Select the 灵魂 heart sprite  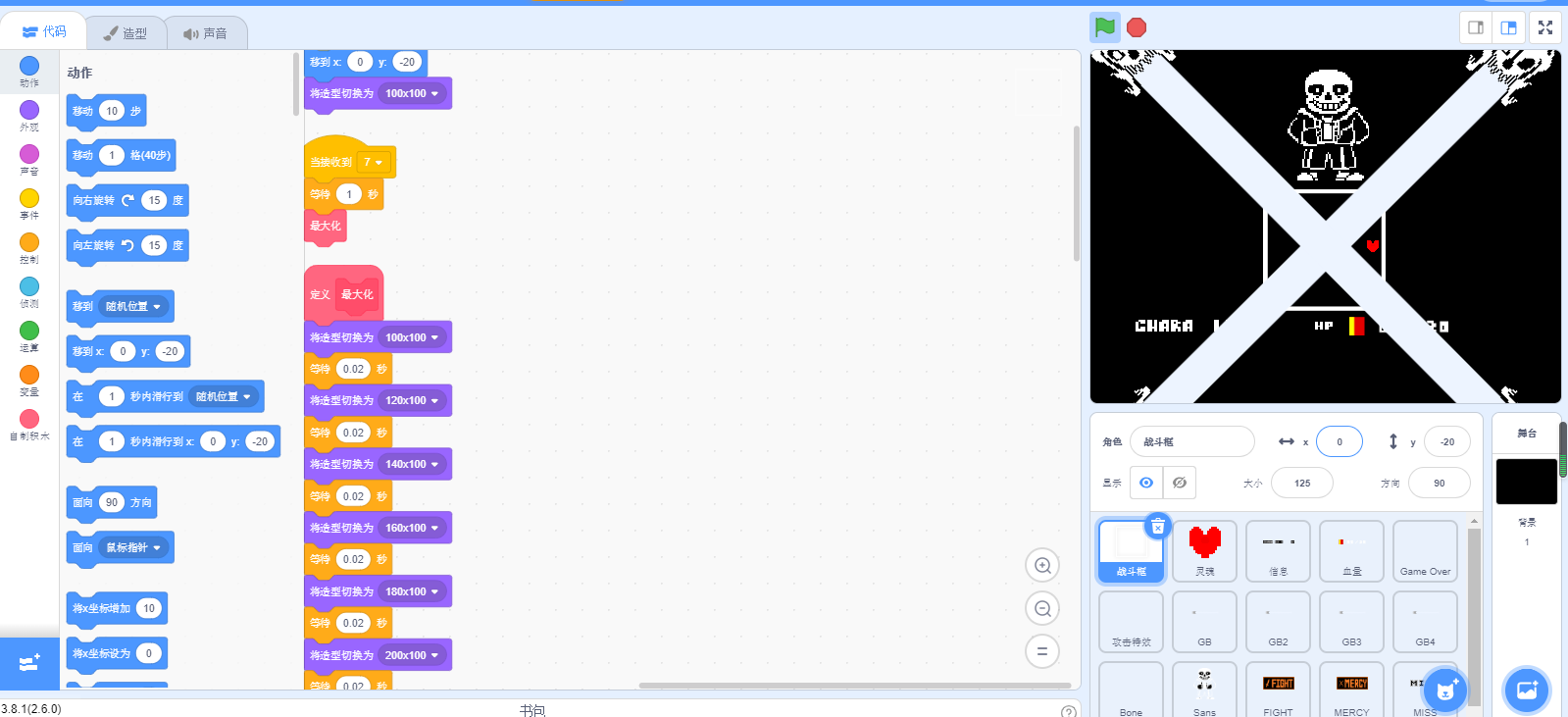(x=1204, y=551)
